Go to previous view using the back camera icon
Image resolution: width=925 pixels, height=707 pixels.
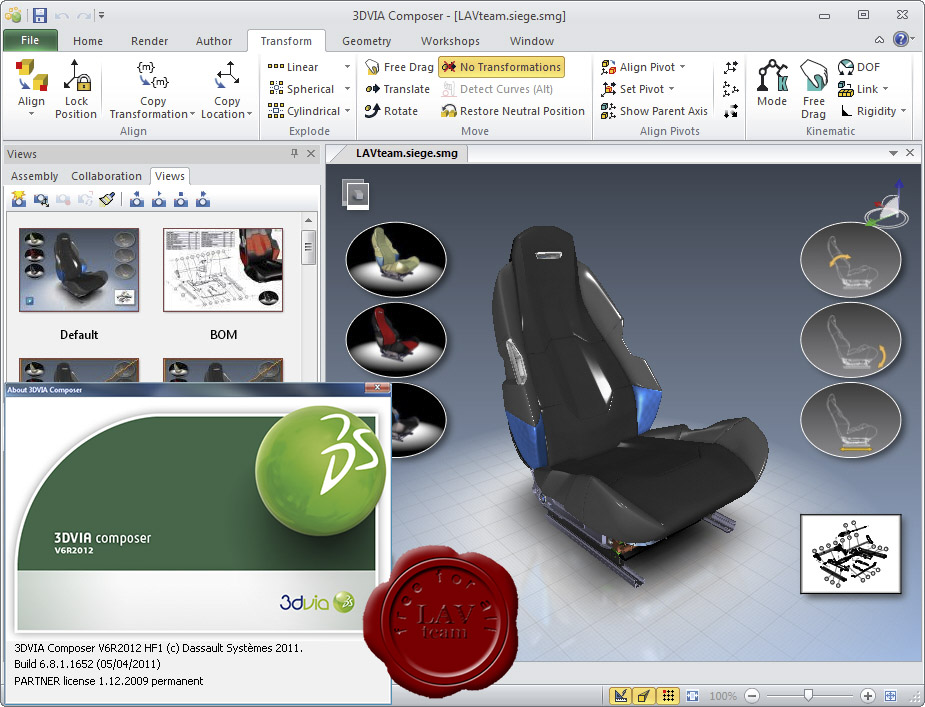[x=137, y=199]
